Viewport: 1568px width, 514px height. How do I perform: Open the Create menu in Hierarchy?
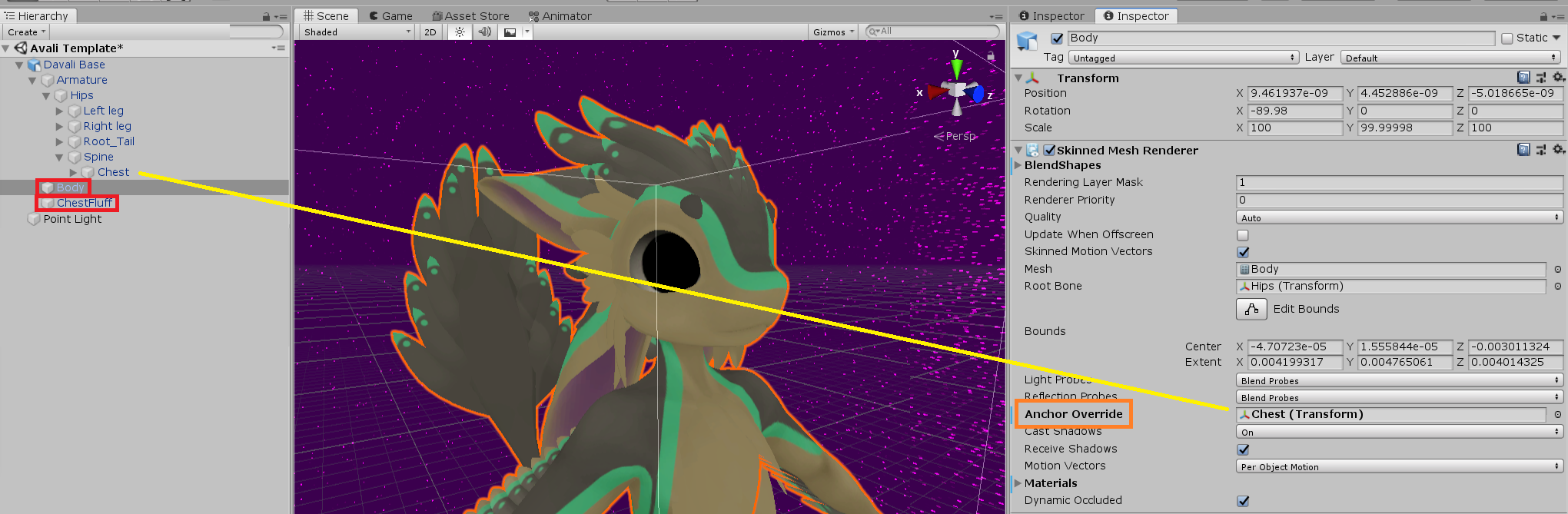point(26,32)
